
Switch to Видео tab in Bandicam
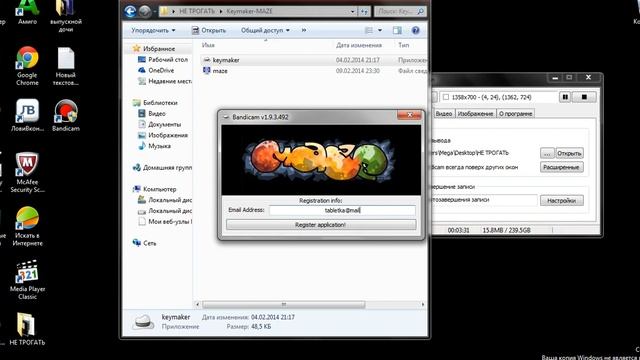(x=443, y=113)
